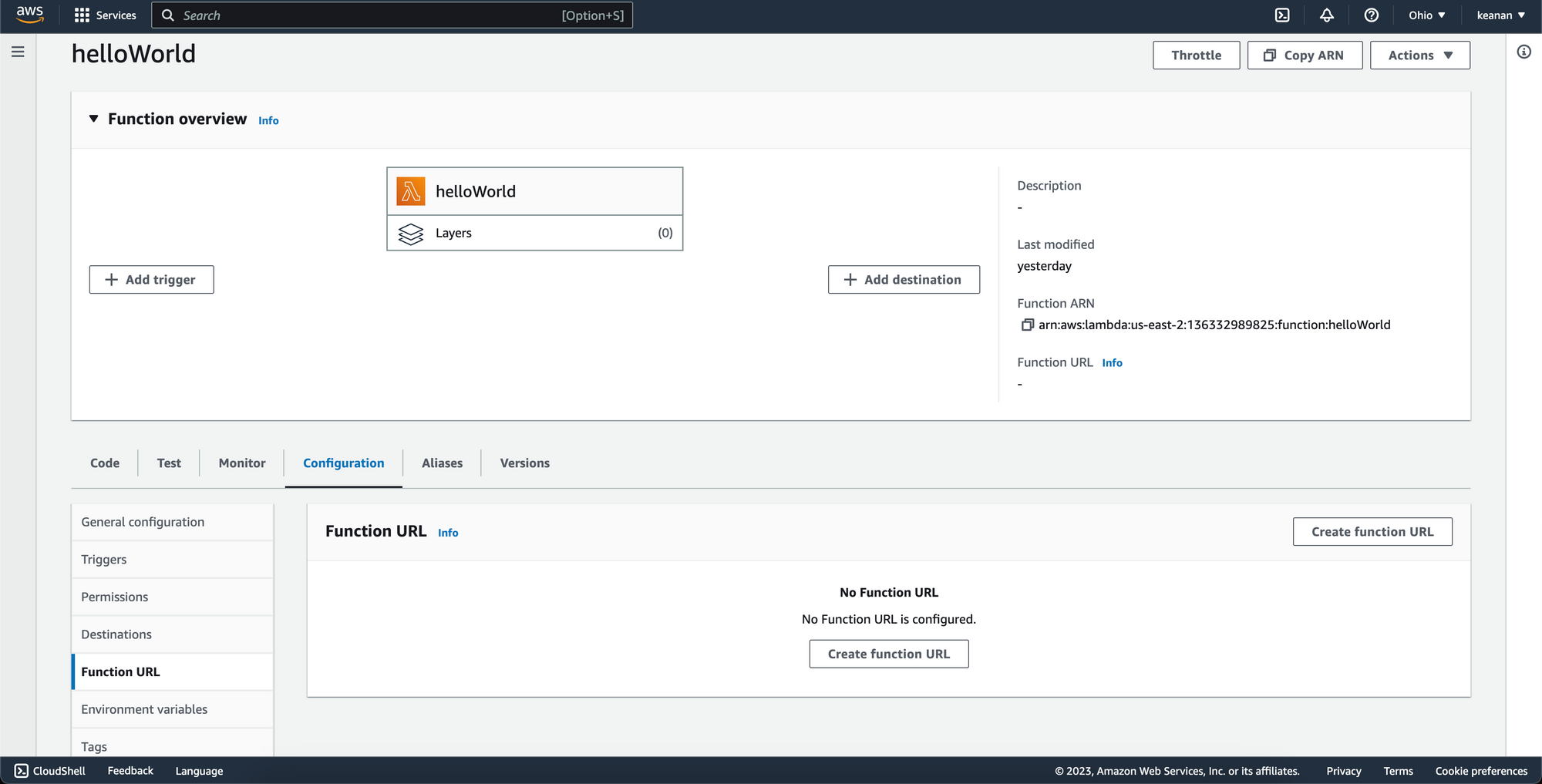This screenshot has height=784, width=1542.
Task: Click the helloWorld page title
Action: click(x=133, y=53)
